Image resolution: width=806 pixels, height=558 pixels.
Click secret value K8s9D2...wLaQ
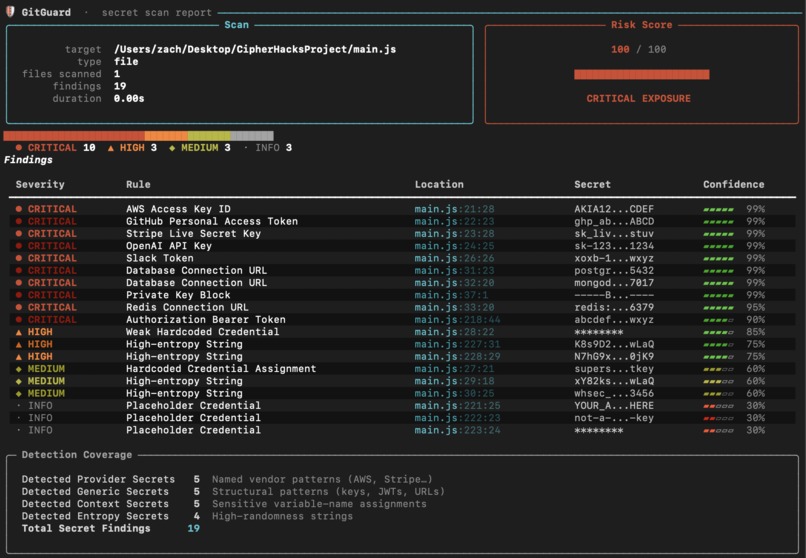(614, 344)
